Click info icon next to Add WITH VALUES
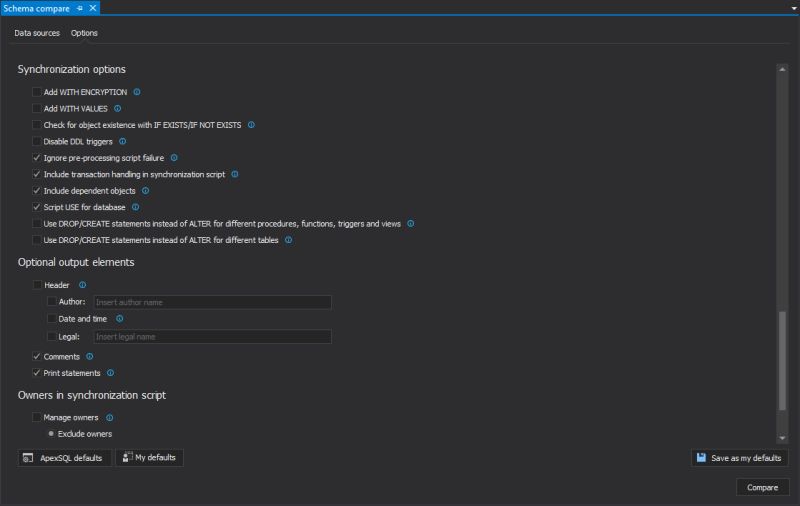Viewport: 800px width, 506px height. coord(117,108)
